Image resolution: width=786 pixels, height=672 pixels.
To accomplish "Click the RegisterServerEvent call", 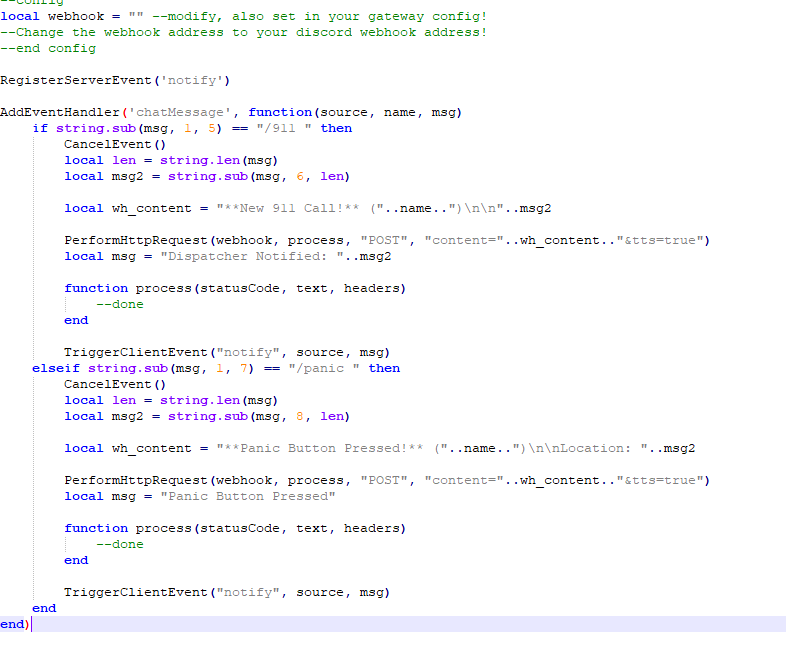I will click(115, 81).
